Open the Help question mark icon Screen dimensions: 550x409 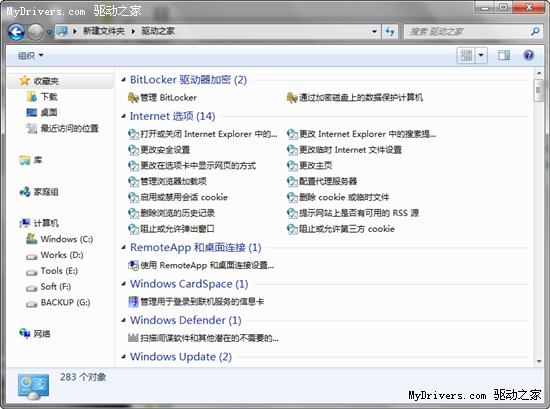(x=528, y=55)
